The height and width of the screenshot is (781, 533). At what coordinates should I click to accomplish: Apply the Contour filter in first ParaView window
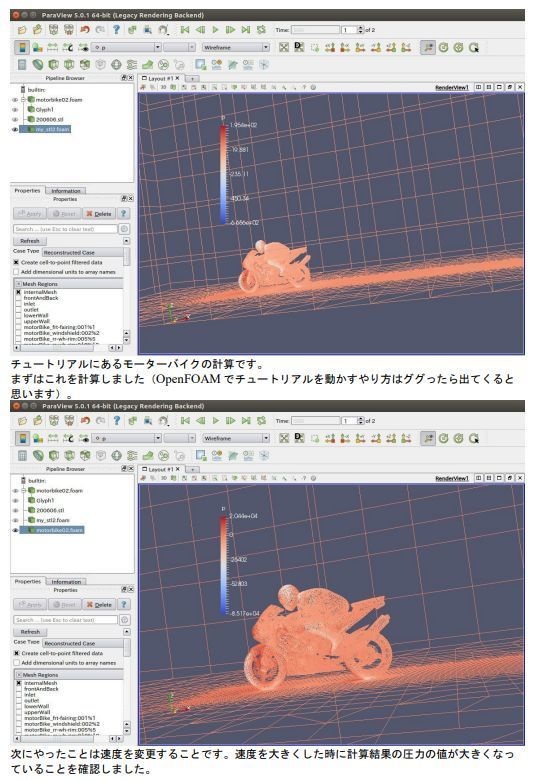[x=38, y=65]
